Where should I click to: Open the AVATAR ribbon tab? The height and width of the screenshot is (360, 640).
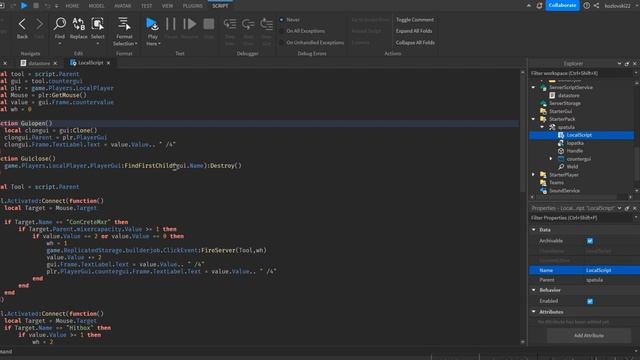click(122, 6)
